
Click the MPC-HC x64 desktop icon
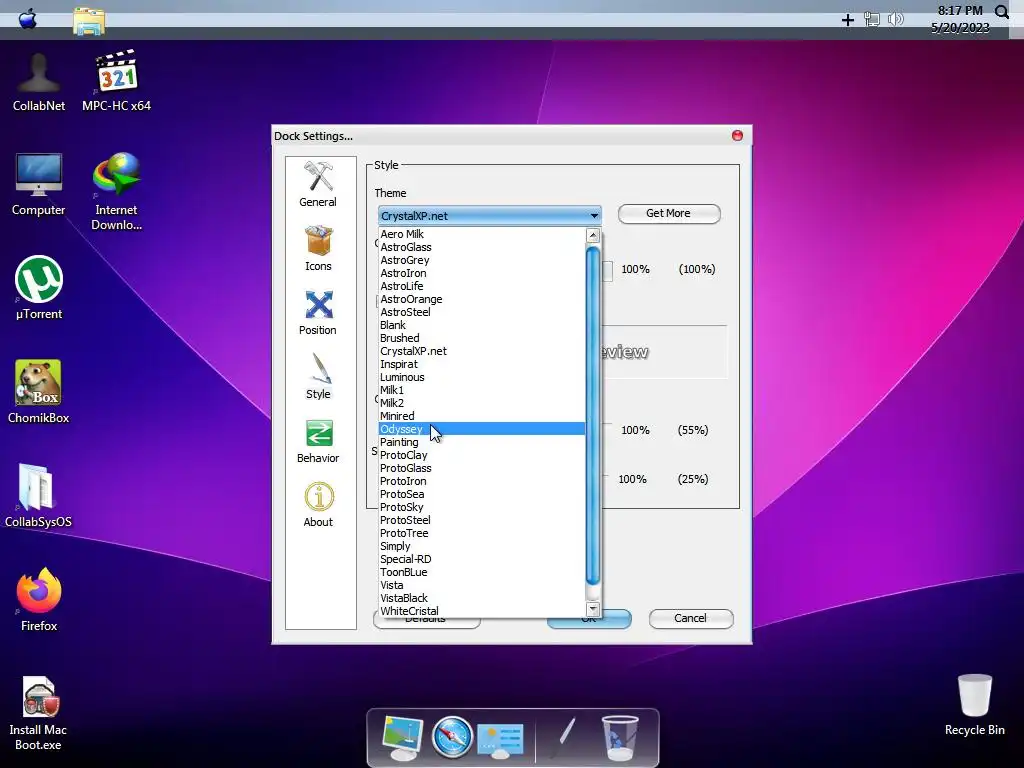(x=116, y=82)
